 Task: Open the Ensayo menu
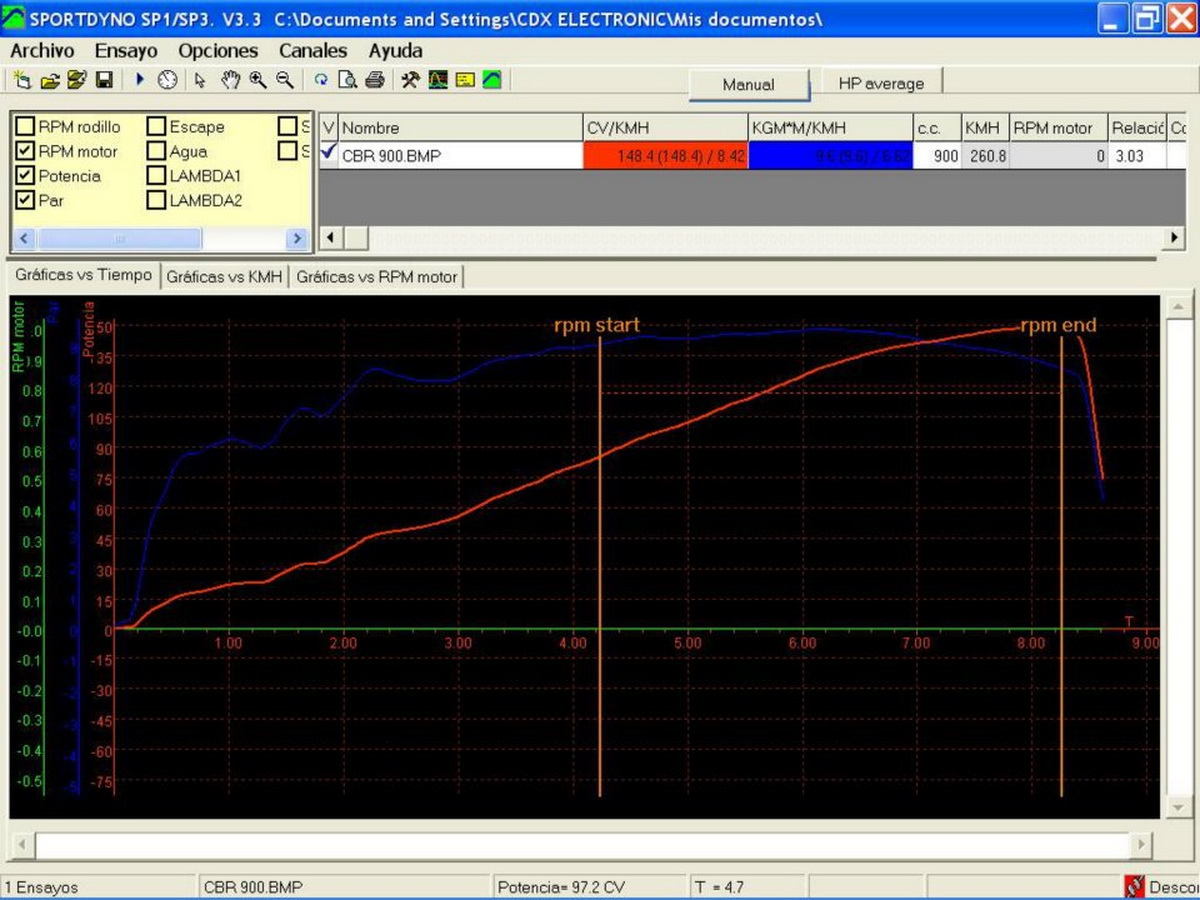click(126, 51)
